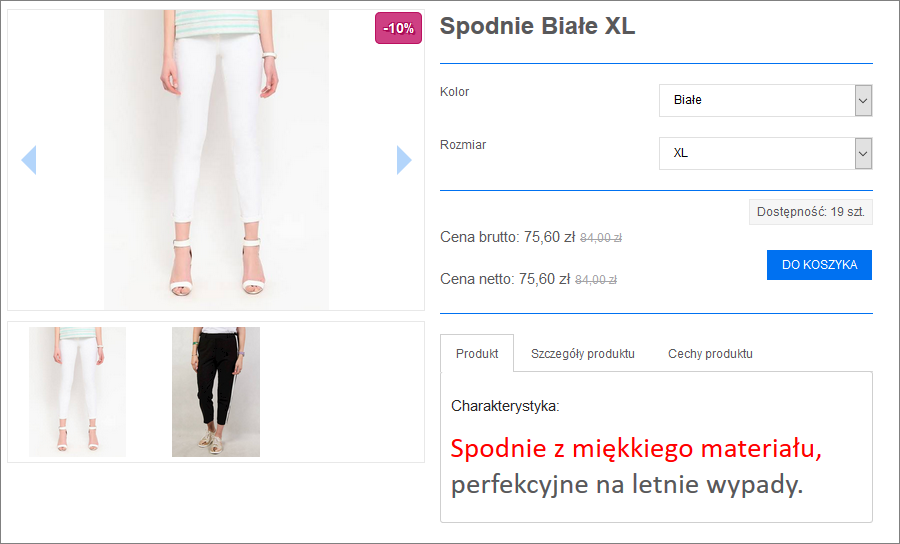The height and width of the screenshot is (544, 900).
Task: Expand the Kolor dropdown arrow
Action: [x=863, y=100]
